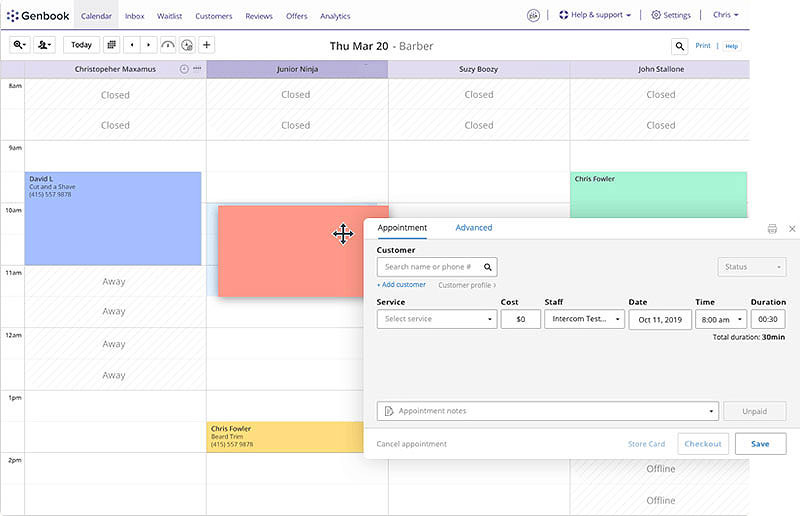Open the Waitlist tab
The image size is (800, 516).
[169, 16]
